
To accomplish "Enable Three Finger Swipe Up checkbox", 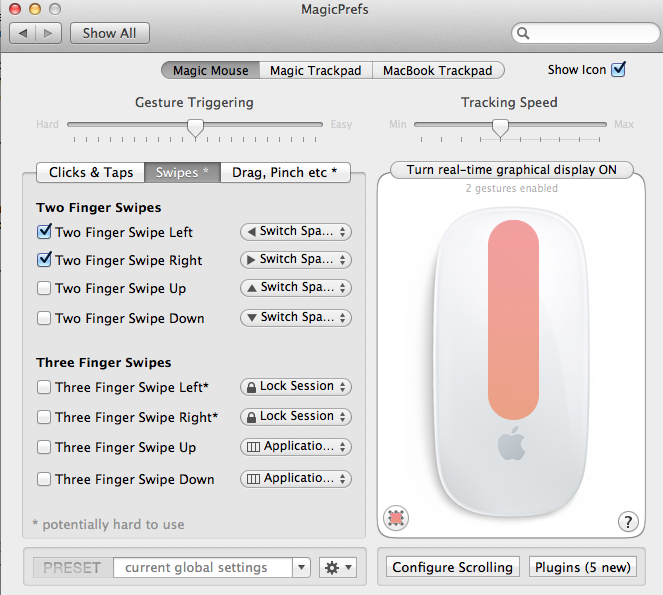I will pyautogui.click(x=44, y=447).
